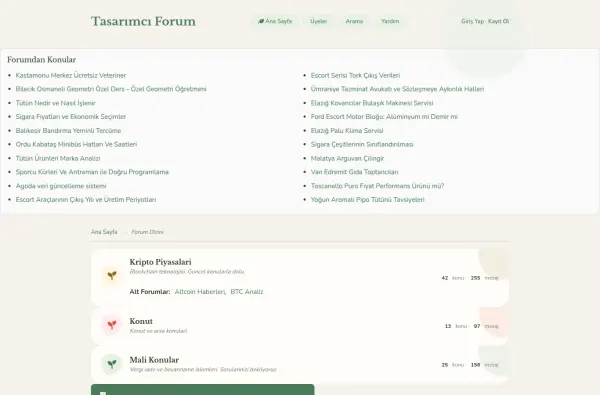Open Elazığ Kovancılar Bulaşık Makinesi Servisi
The width and height of the screenshot is (600, 395).
[x=372, y=103]
